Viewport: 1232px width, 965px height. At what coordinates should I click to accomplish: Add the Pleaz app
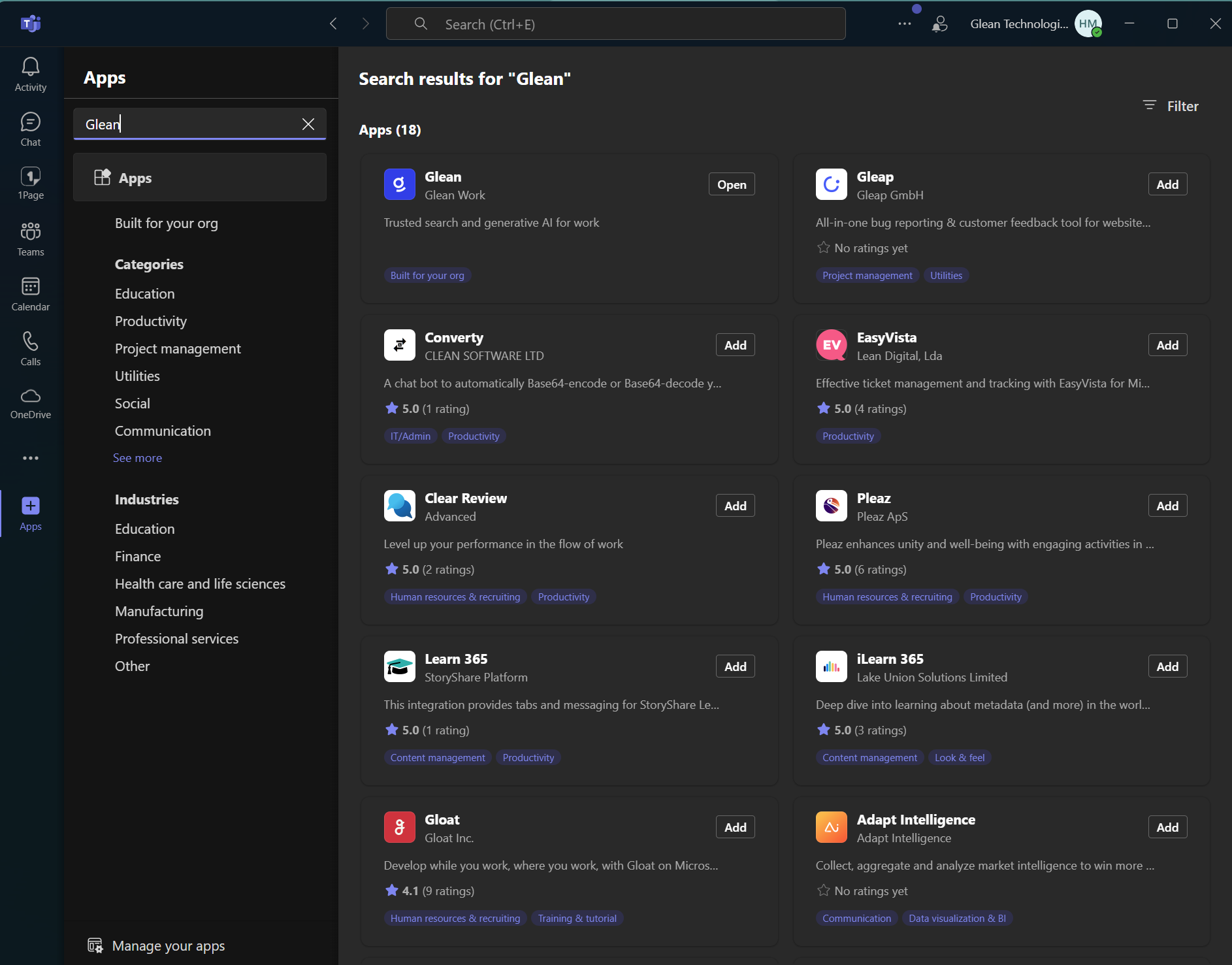(x=1167, y=506)
